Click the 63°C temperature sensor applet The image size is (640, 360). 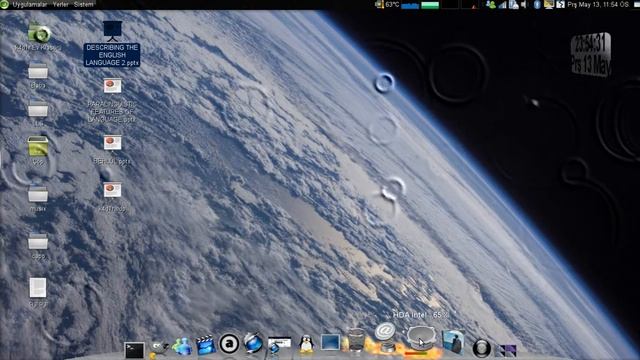(x=387, y=4)
